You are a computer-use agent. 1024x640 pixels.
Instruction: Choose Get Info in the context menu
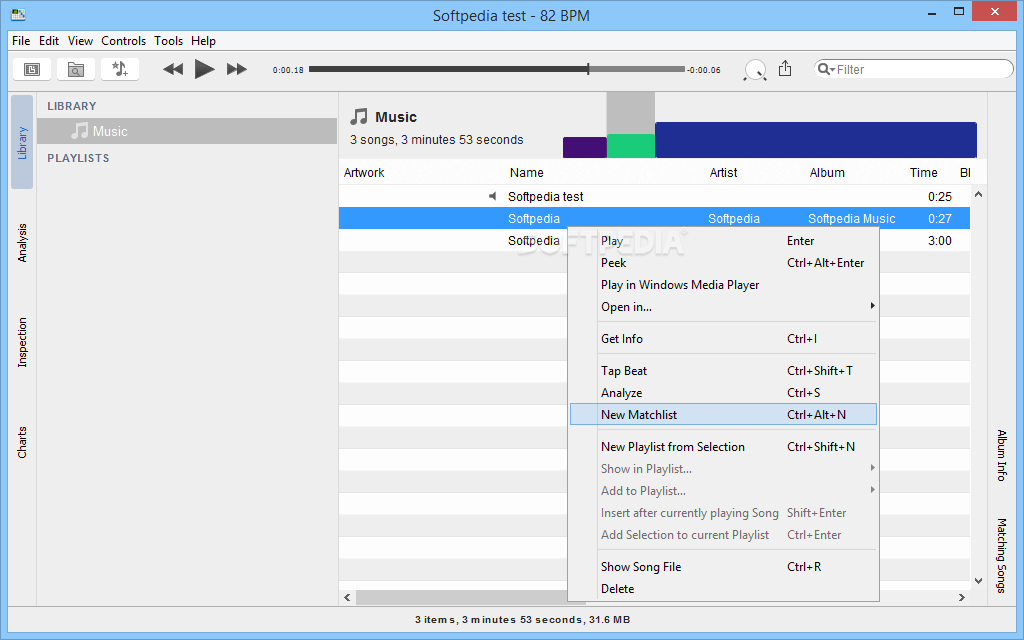coord(723,339)
